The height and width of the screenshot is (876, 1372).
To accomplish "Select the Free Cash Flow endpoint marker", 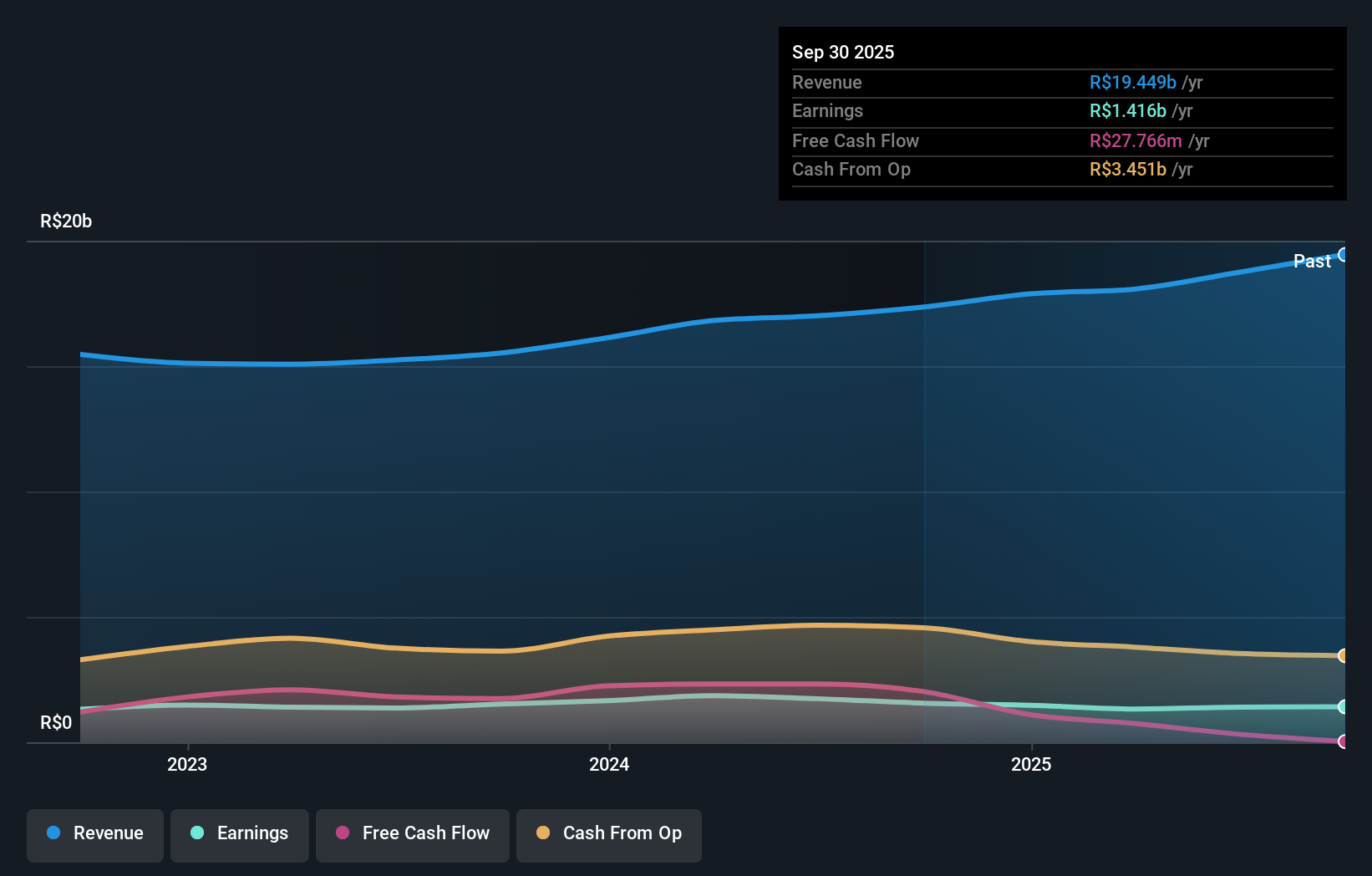I will tap(1344, 741).
